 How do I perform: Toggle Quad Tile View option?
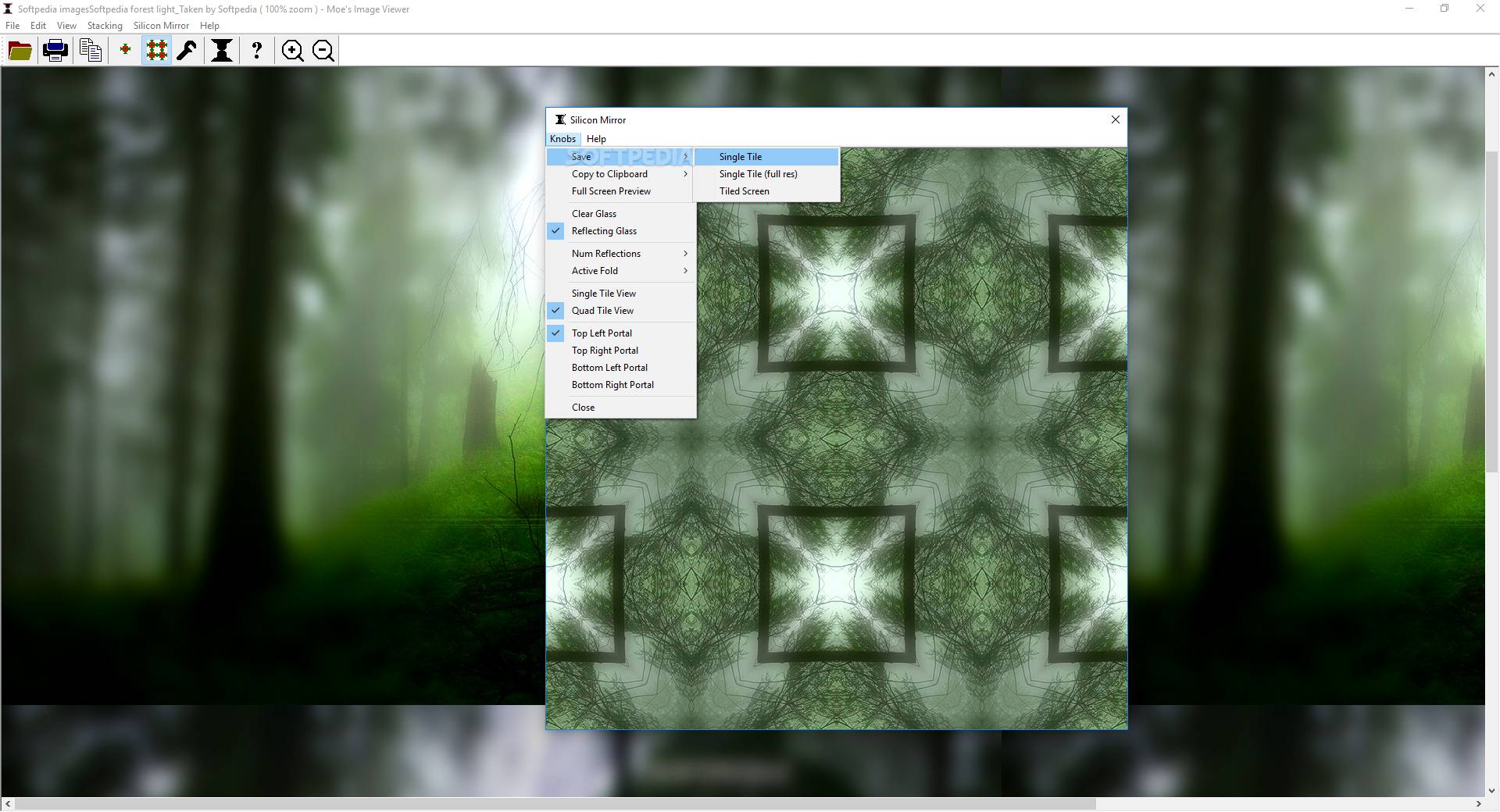(620, 311)
